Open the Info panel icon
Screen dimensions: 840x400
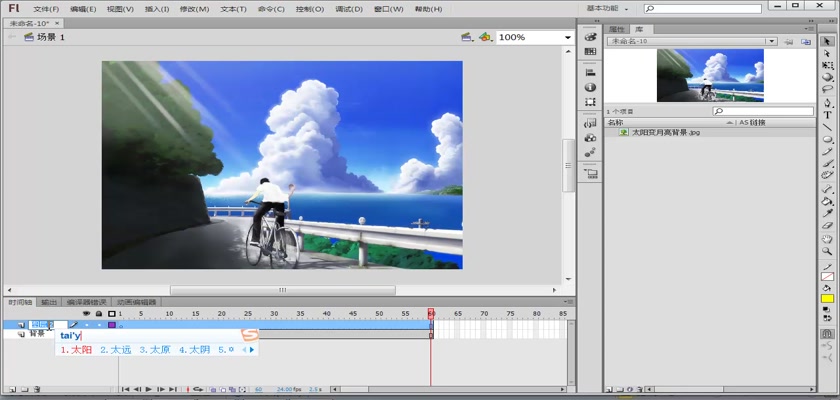pos(590,87)
